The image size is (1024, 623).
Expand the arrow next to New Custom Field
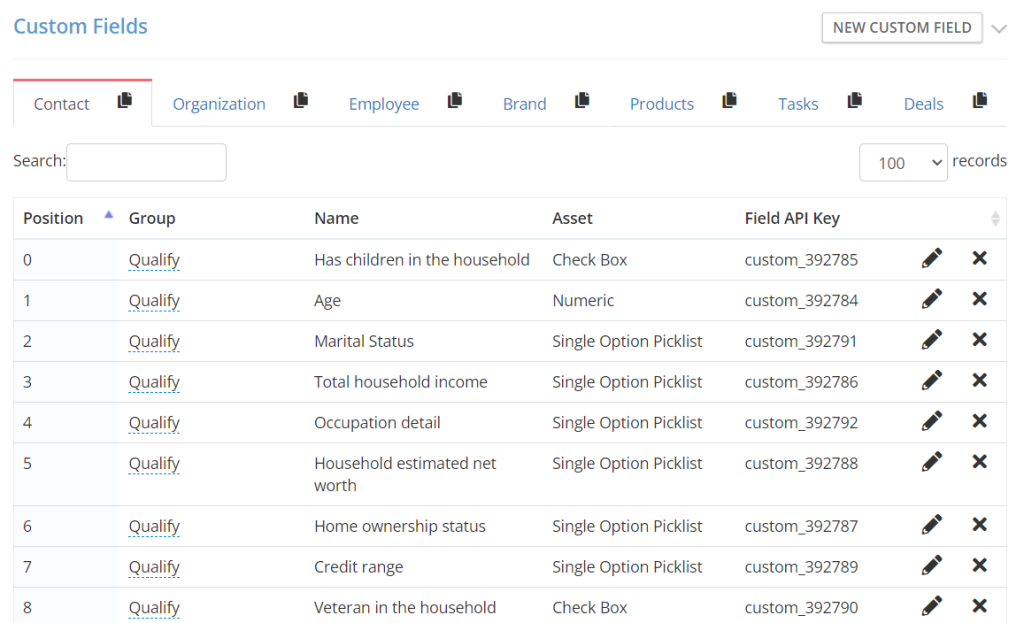click(999, 29)
